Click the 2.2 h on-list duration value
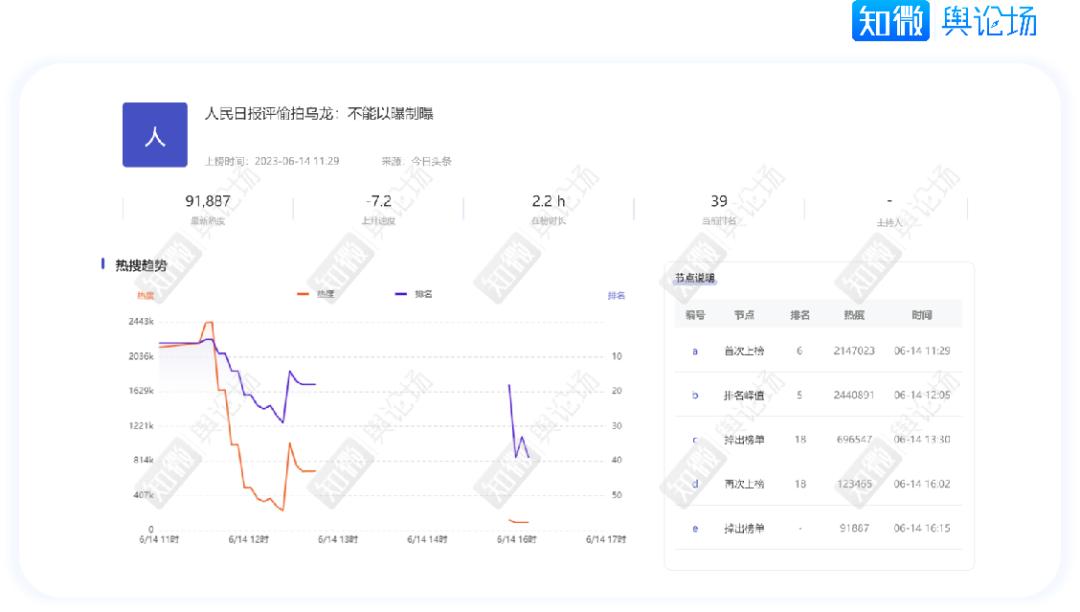The image size is (1080, 612). click(x=548, y=201)
